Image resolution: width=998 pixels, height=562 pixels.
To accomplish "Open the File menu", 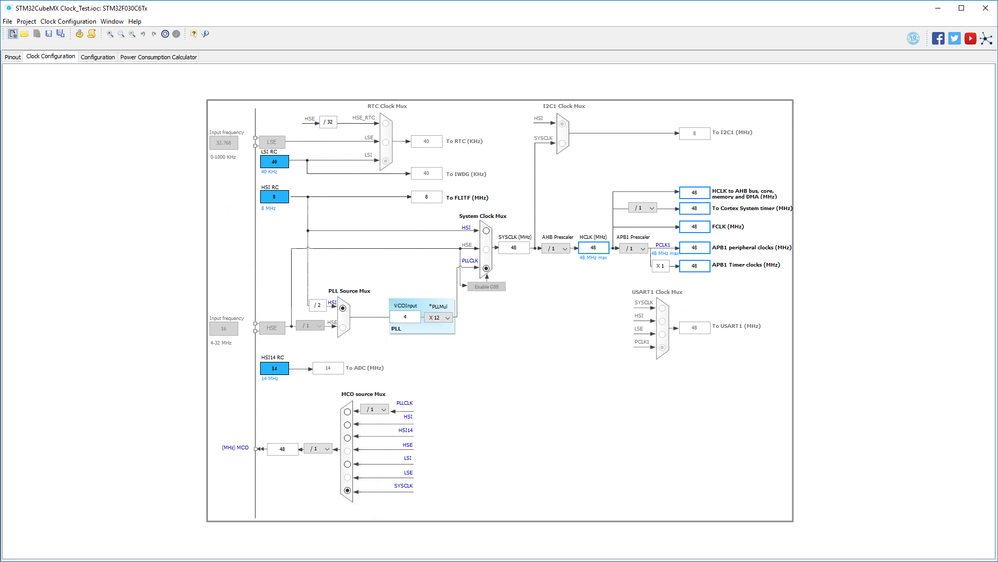I will 8,22.
